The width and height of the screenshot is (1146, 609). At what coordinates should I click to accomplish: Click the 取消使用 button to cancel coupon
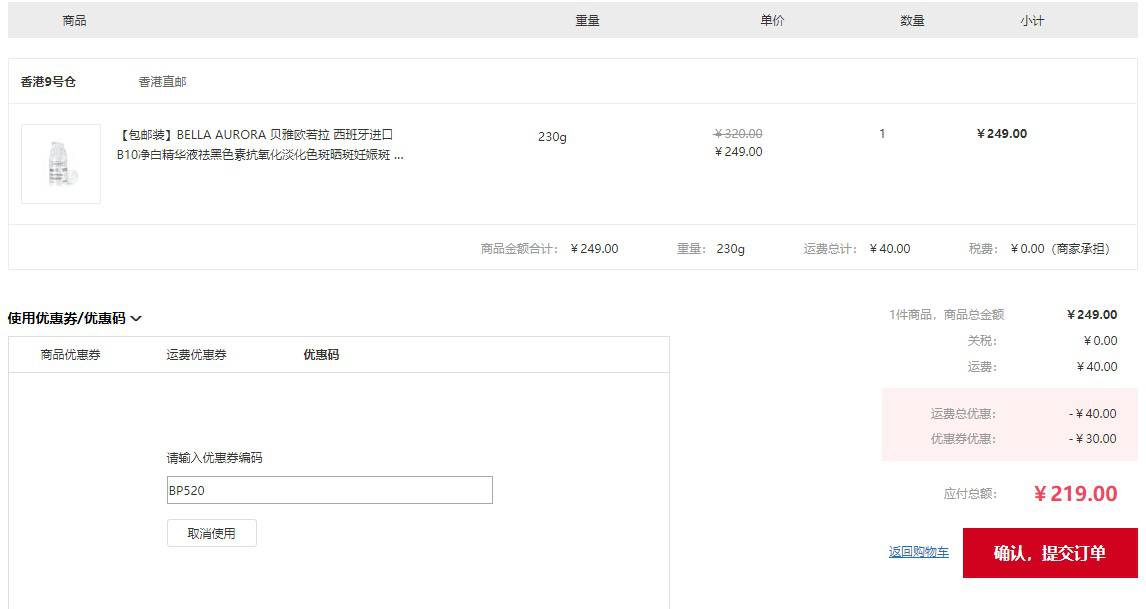point(212,532)
